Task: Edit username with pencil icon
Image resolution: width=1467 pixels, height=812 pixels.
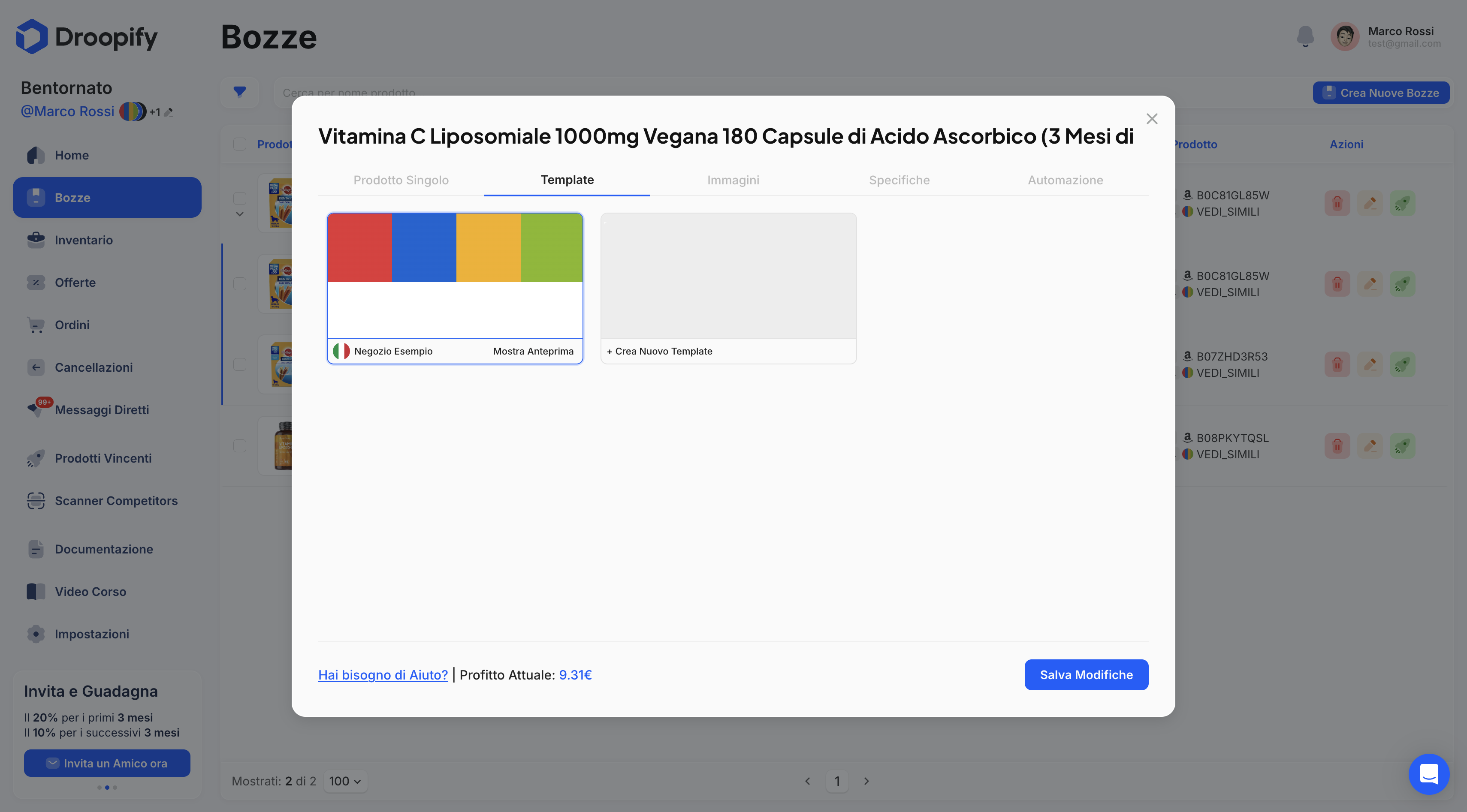Action: coord(169,112)
